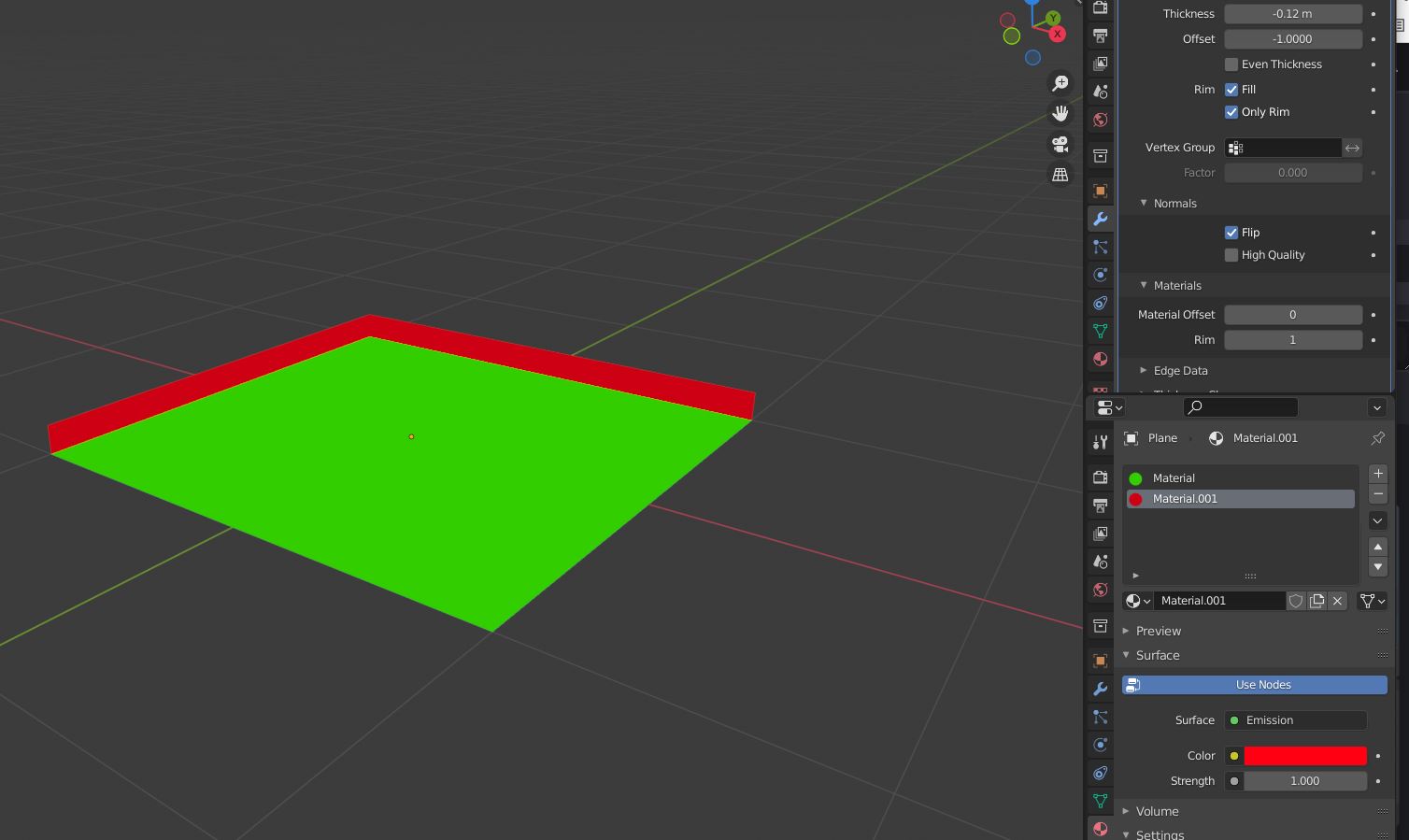Add a material slot with plus button
Viewport: 1409px width, 840px height.
point(1377,474)
